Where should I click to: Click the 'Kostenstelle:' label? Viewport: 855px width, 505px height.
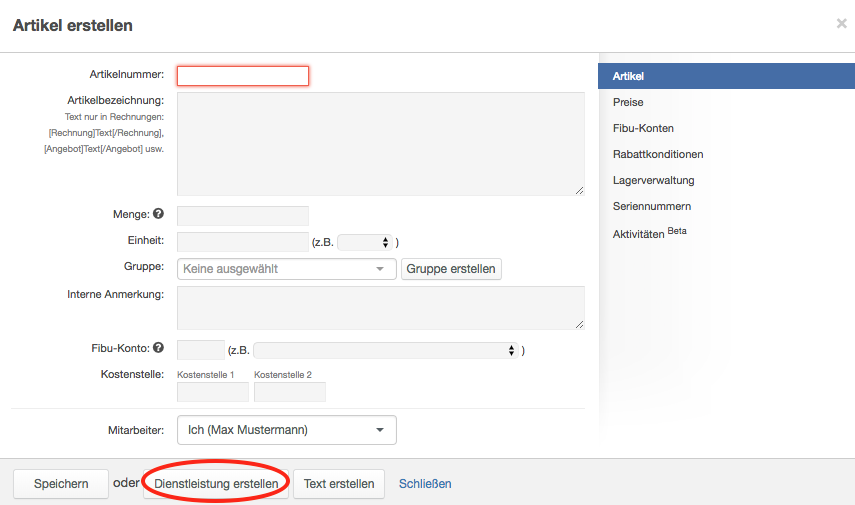pyautogui.click(x=132, y=374)
